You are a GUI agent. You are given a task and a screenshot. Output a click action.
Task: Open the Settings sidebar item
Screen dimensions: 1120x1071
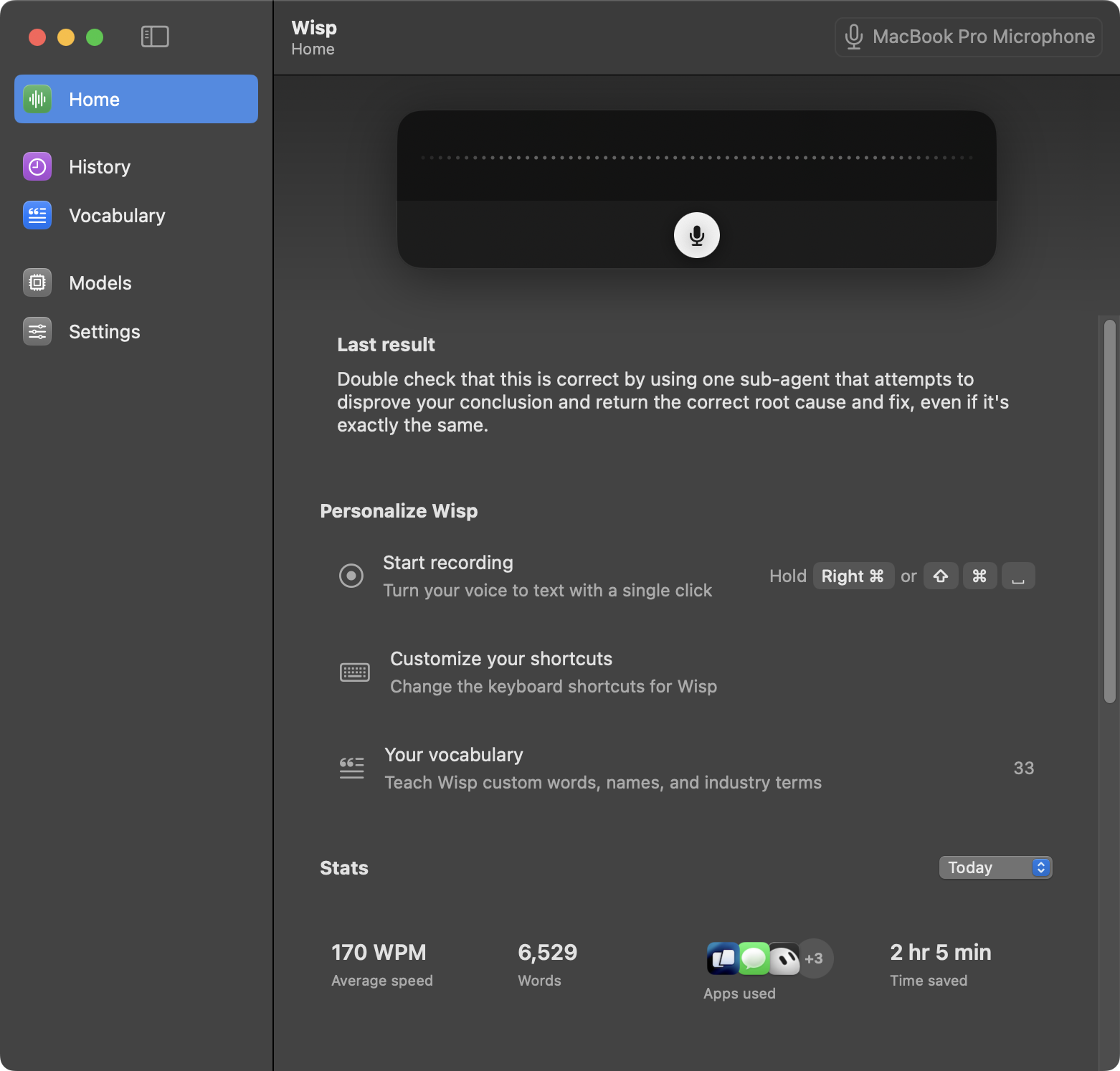[136, 331]
